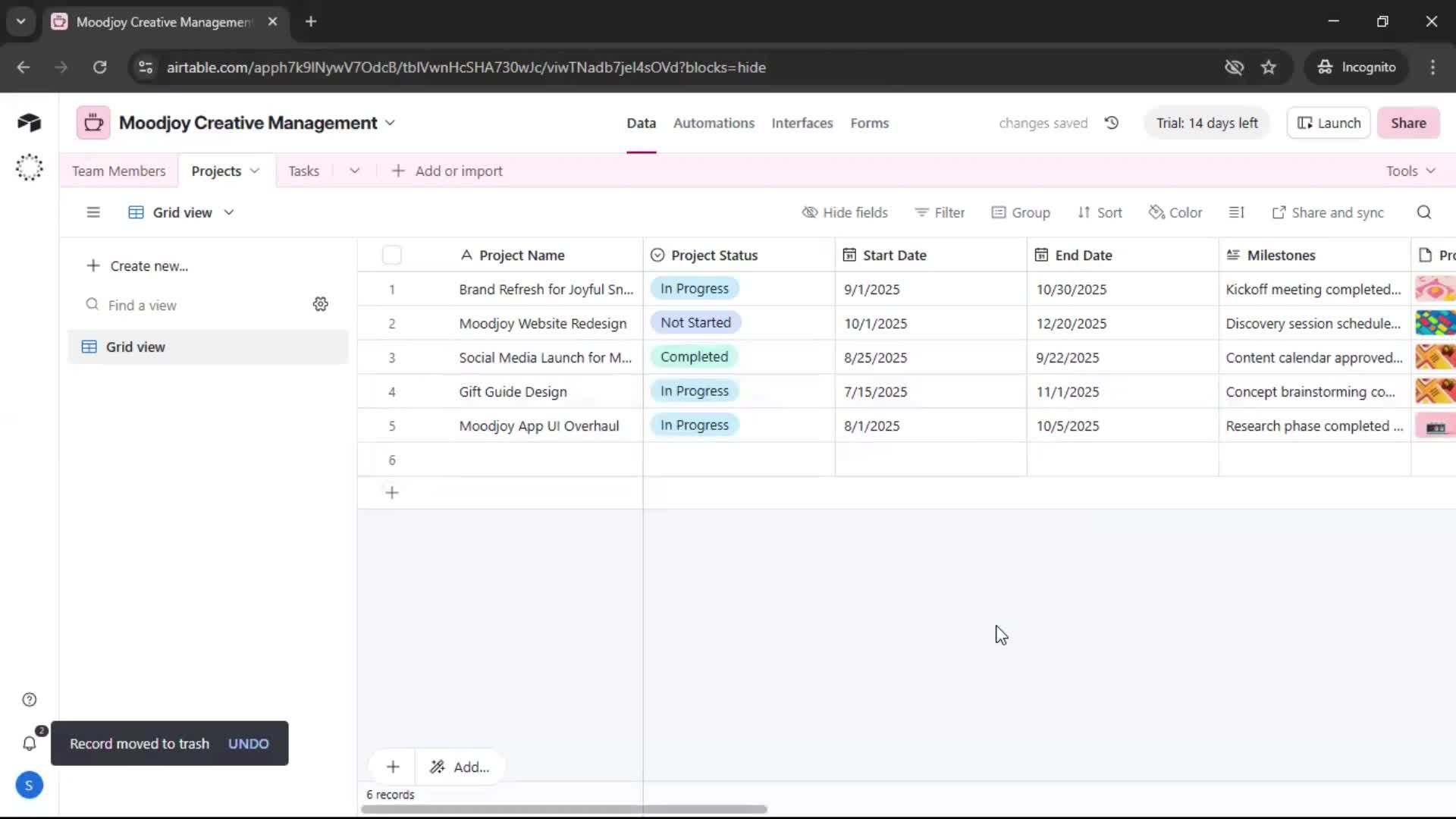
Task: Expand the table list chevron next to Tasks
Action: click(354, 171)
